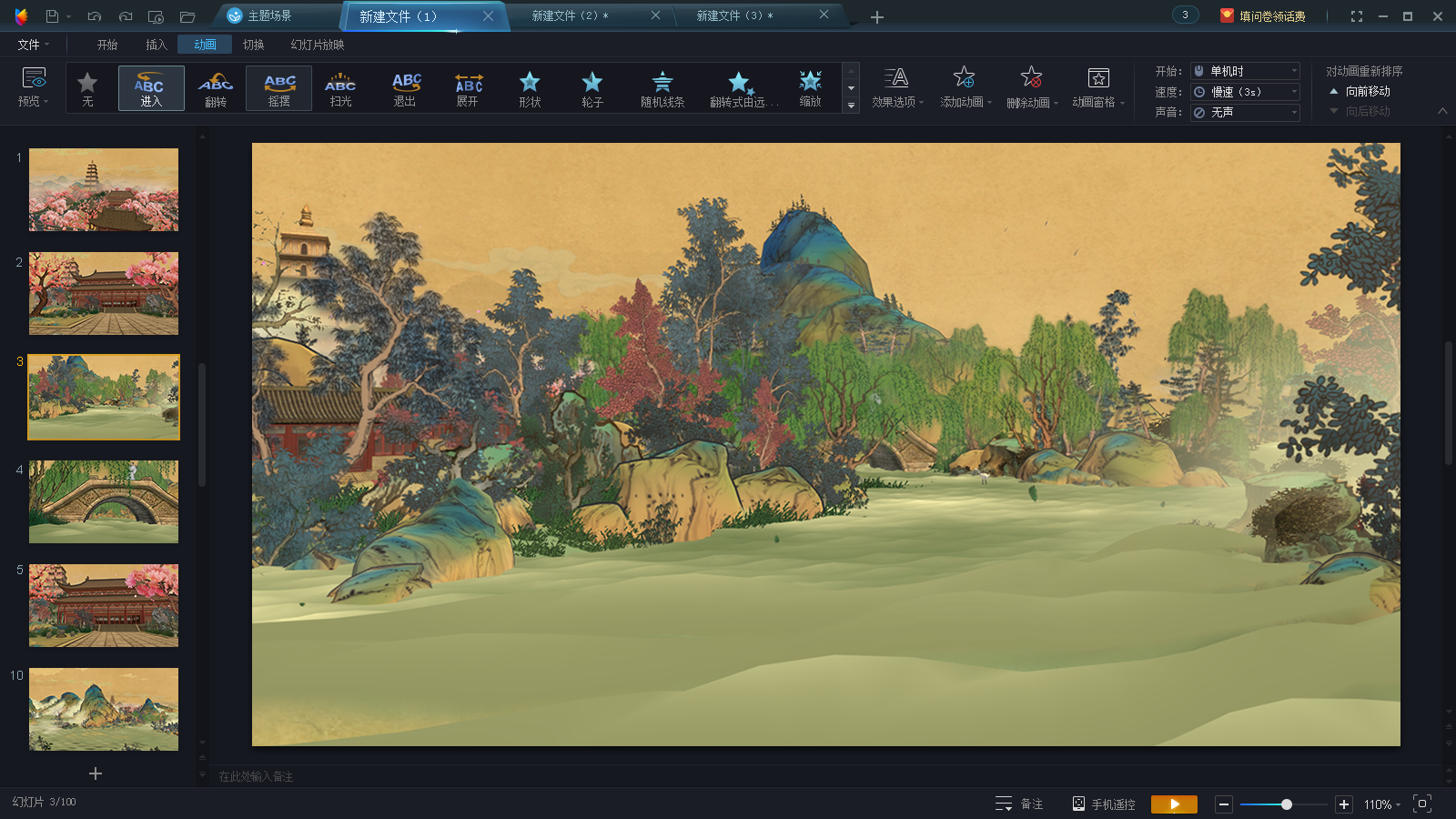The width and height of the screenshot is (1456, 819).
Task: Add a new slide with plus button
Action: (x=96, y=773)
